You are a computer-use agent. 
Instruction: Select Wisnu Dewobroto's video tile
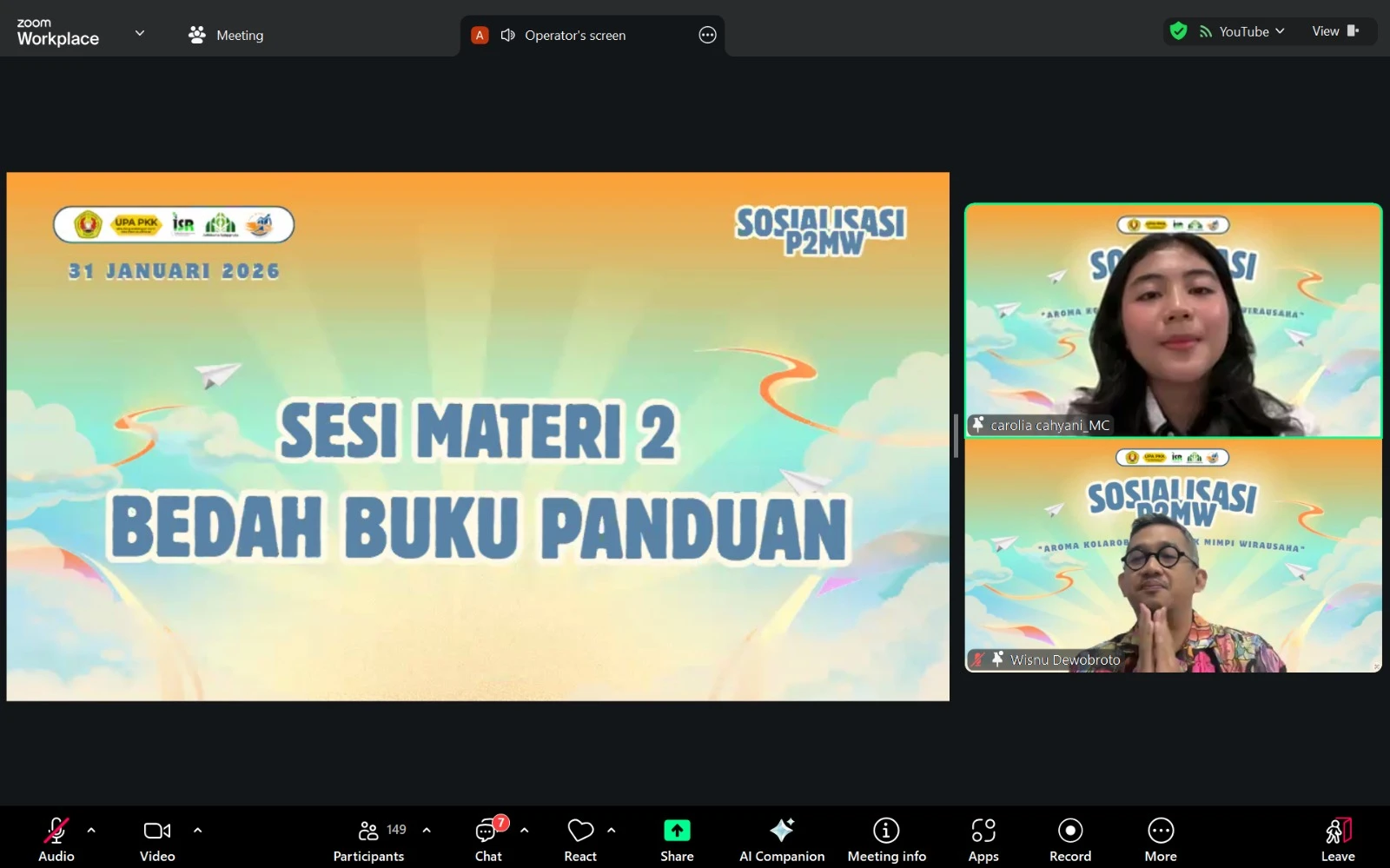tap(1173, 556)
